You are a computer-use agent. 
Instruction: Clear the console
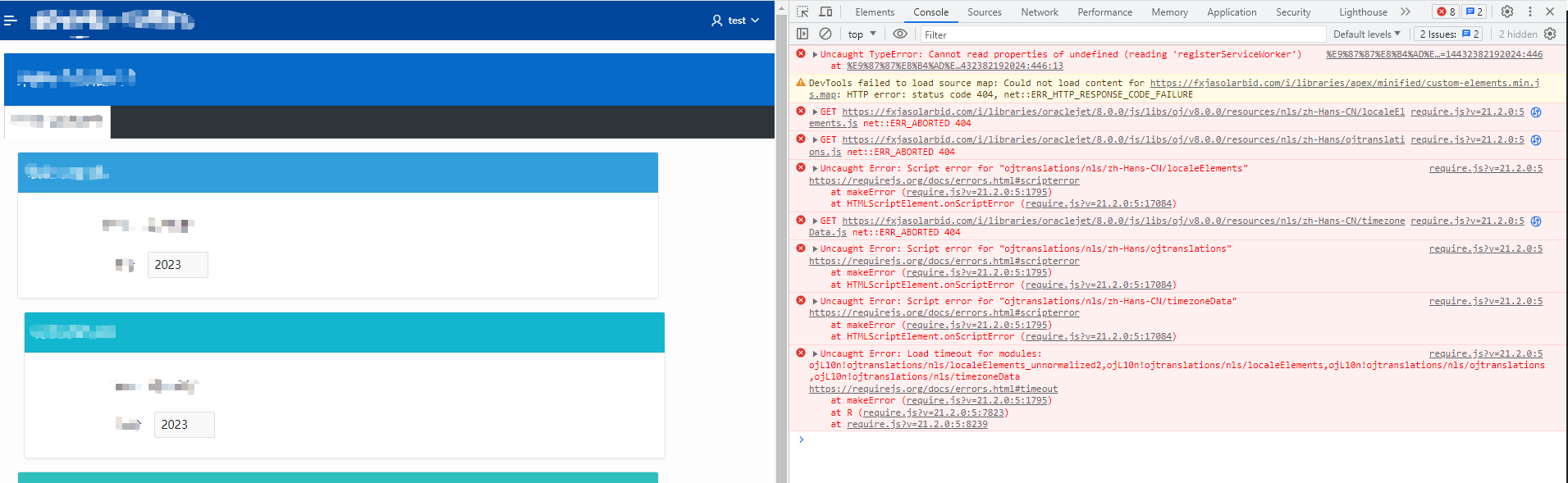(825, 34)
